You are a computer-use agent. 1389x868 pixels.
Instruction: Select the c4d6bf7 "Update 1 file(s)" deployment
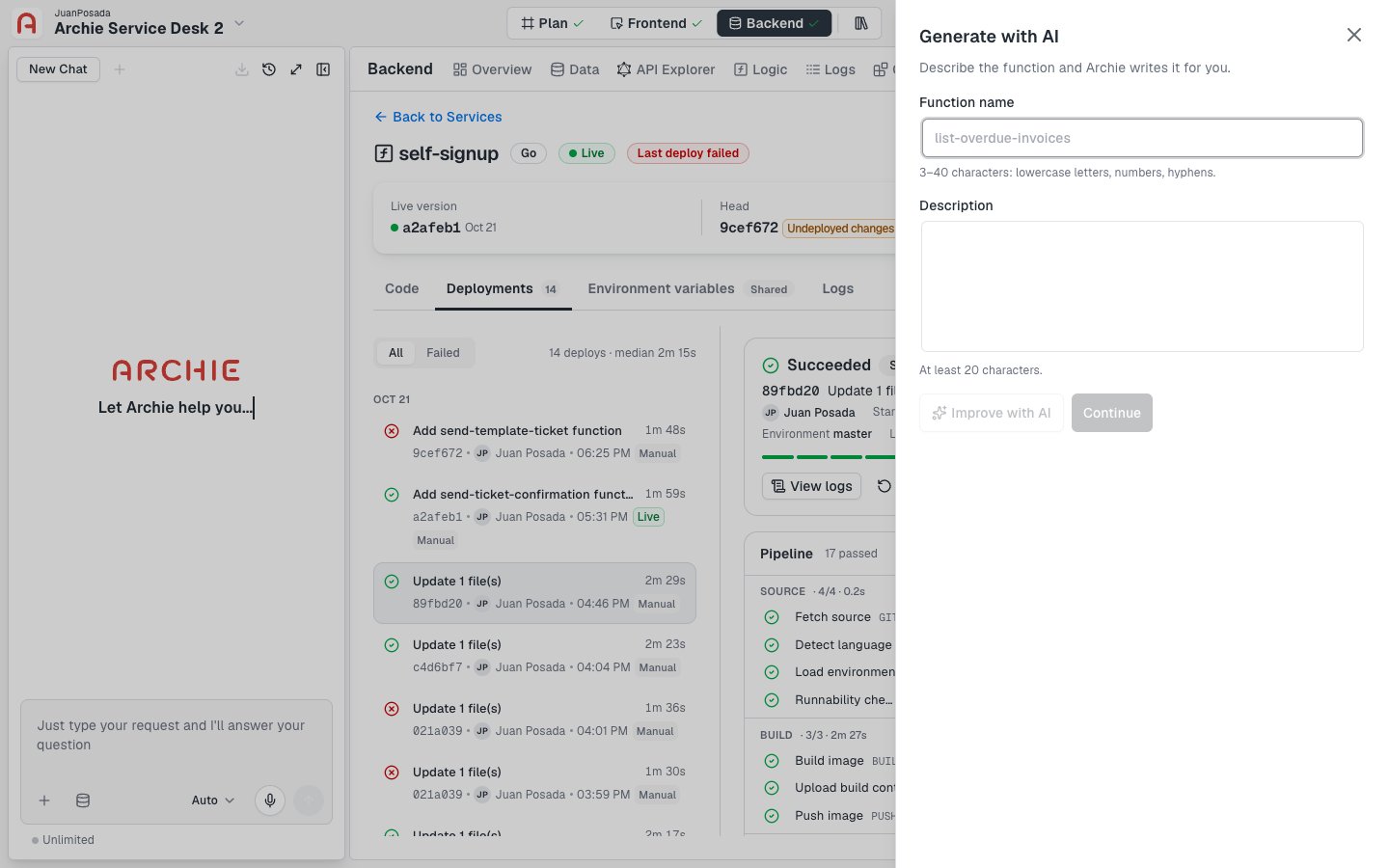(535, 656)
